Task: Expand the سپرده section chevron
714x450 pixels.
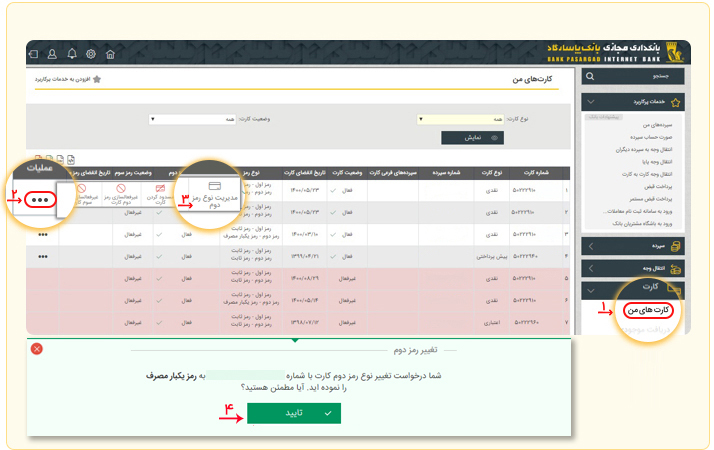Action: tap(591, 246)
